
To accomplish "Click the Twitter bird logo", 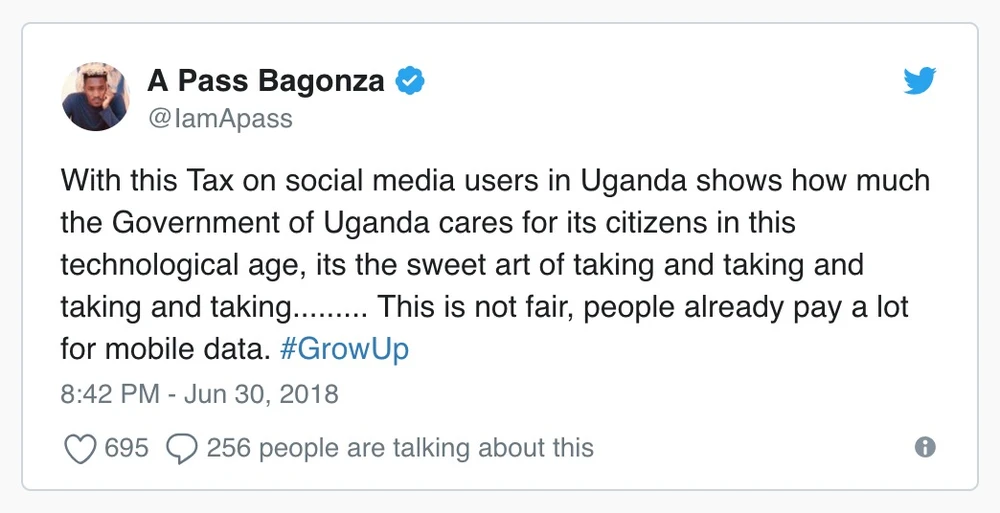I will [919, 81].
